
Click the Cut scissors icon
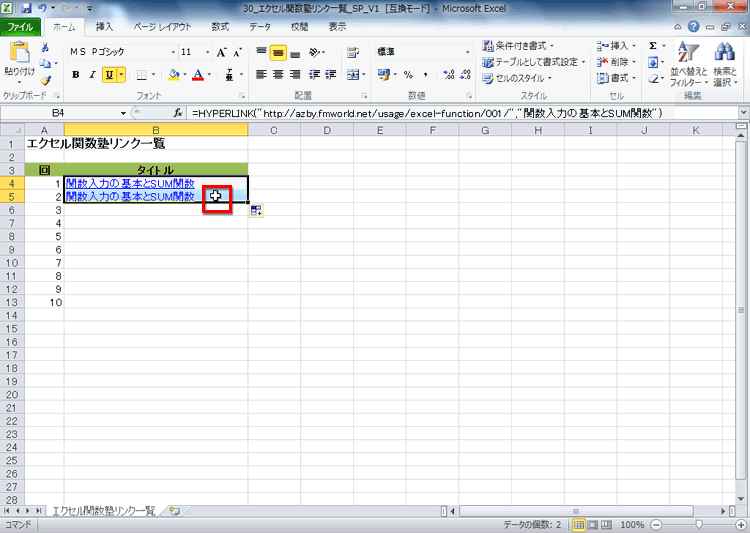[45, 47]
